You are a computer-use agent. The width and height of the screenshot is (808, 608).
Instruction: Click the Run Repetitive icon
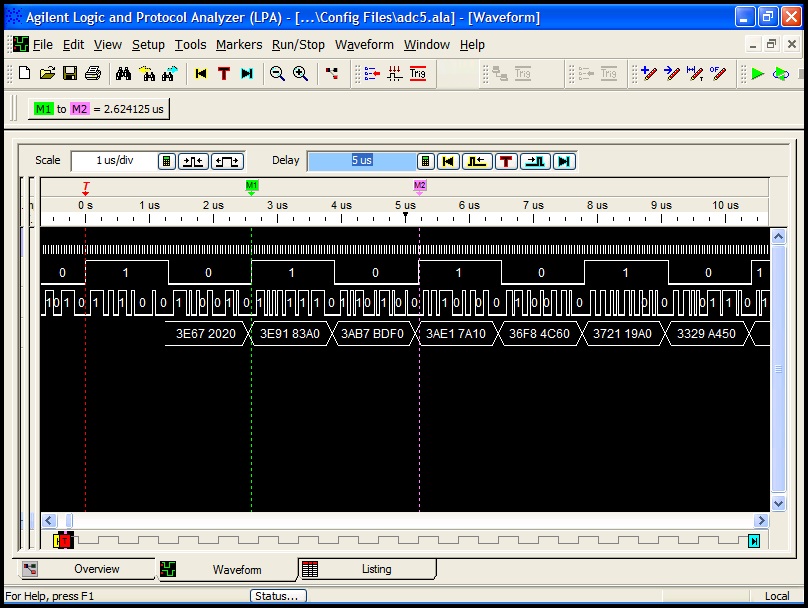781,73
